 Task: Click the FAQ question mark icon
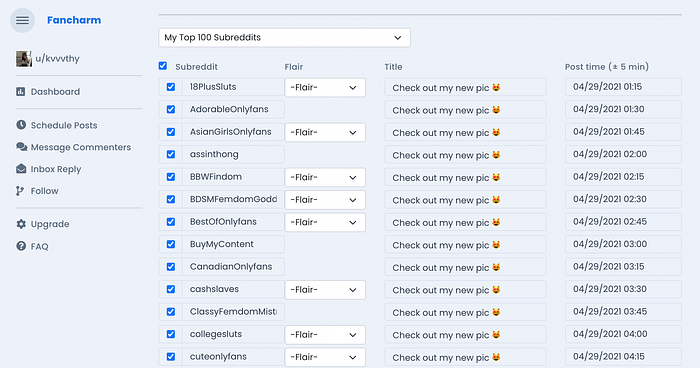click(21, 246)
